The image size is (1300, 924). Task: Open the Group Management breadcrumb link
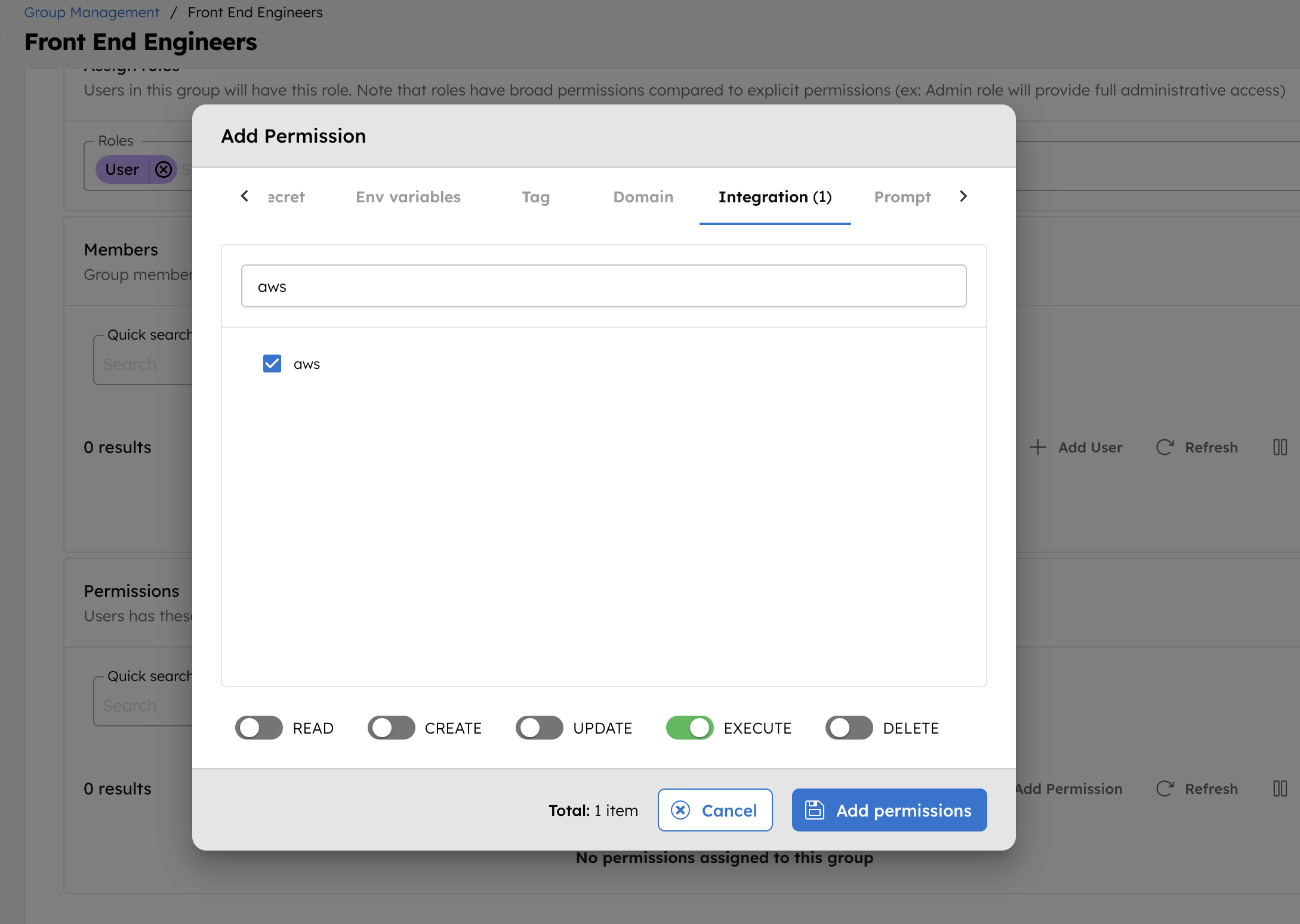coord(91,12)
